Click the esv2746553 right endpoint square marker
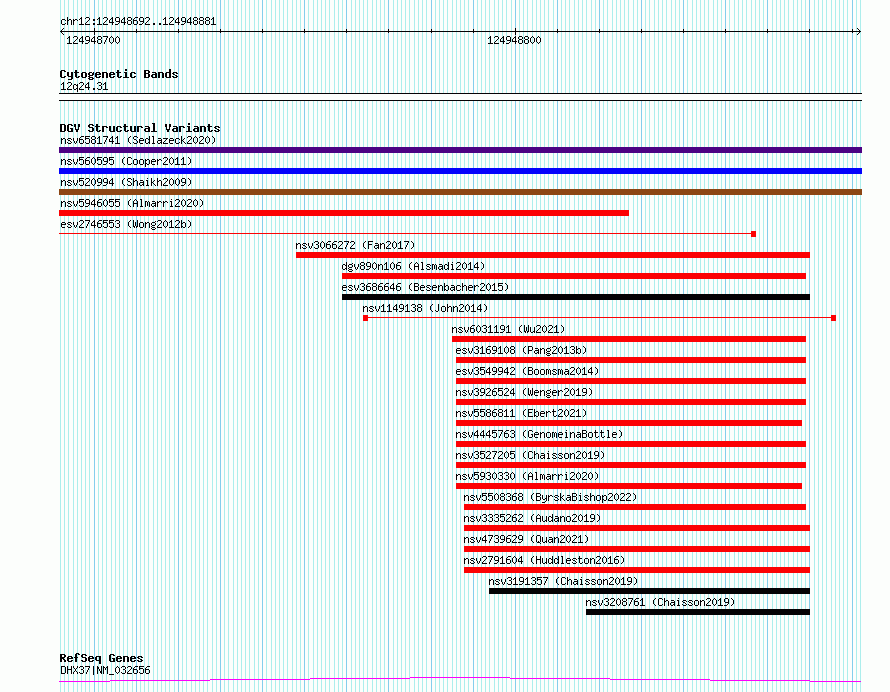This screenshot has width=890, height=692. [x=753, y=234]
